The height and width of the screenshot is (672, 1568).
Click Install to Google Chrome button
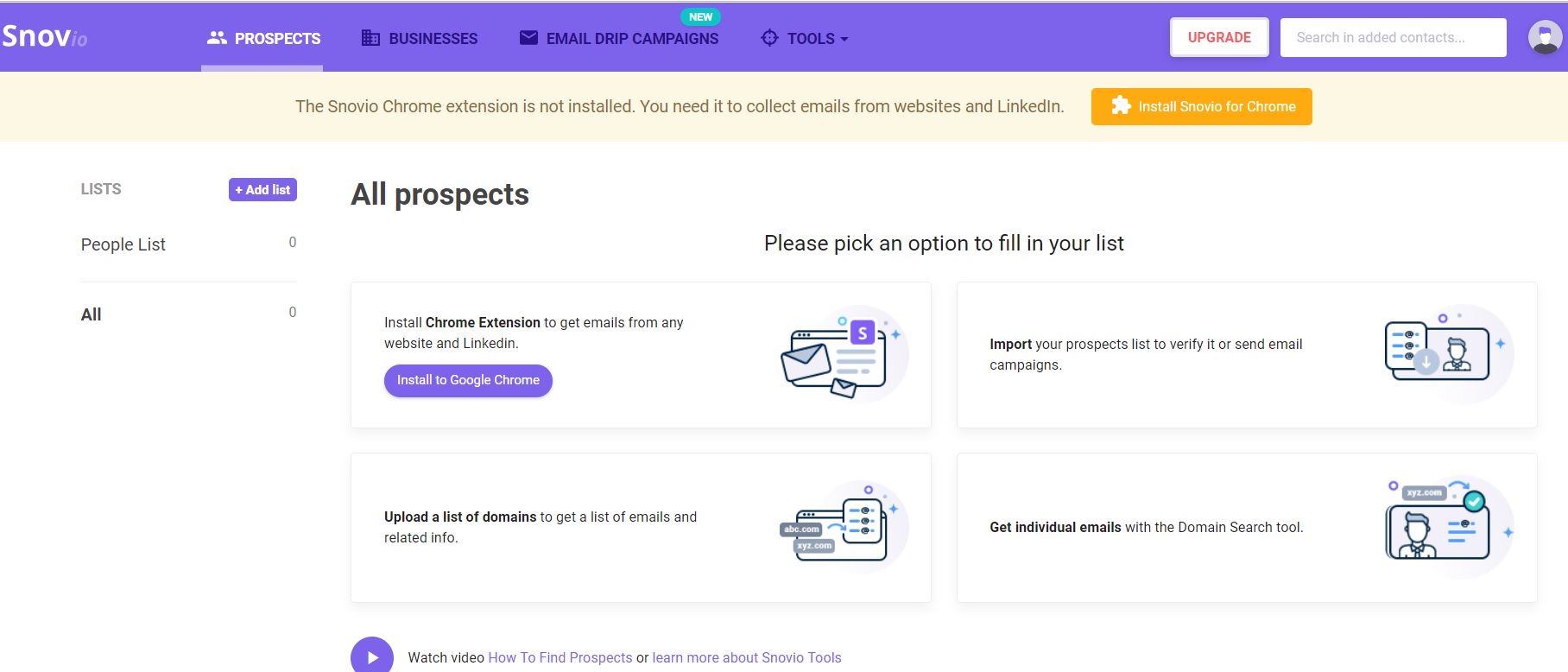coord(468,380)
